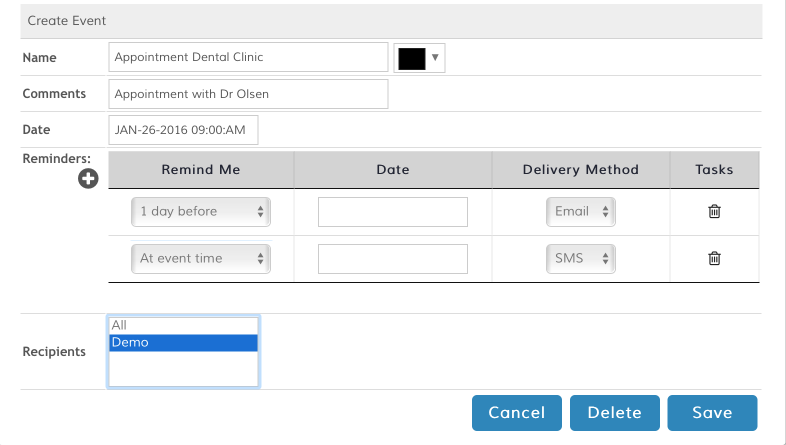Open the "At event time" dropdown
The height and width of the screenshot is (445, 786).
point(200,258)
